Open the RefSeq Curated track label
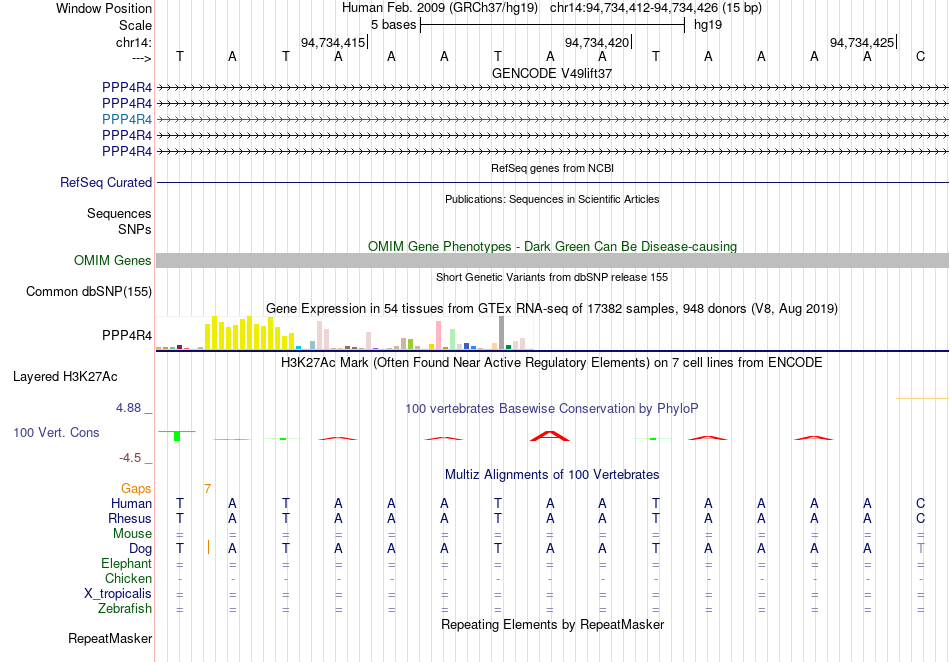 (106, 182)
